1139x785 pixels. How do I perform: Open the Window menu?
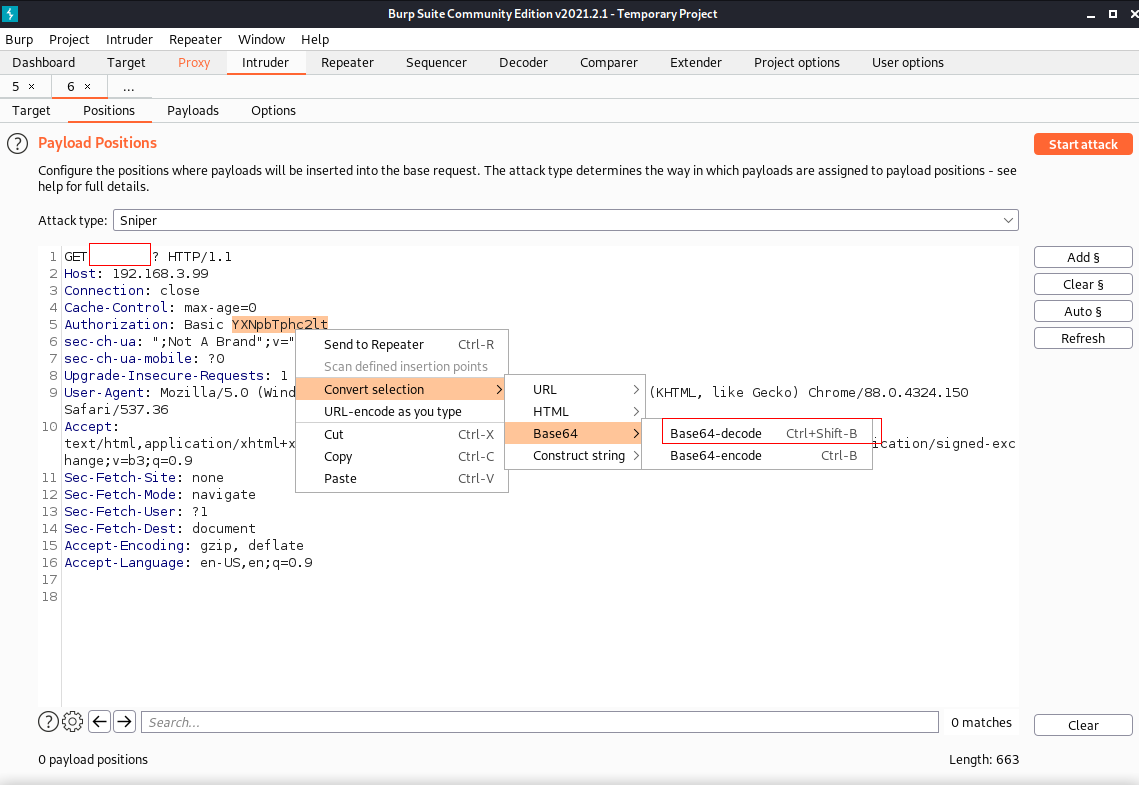tap(262, 39)
